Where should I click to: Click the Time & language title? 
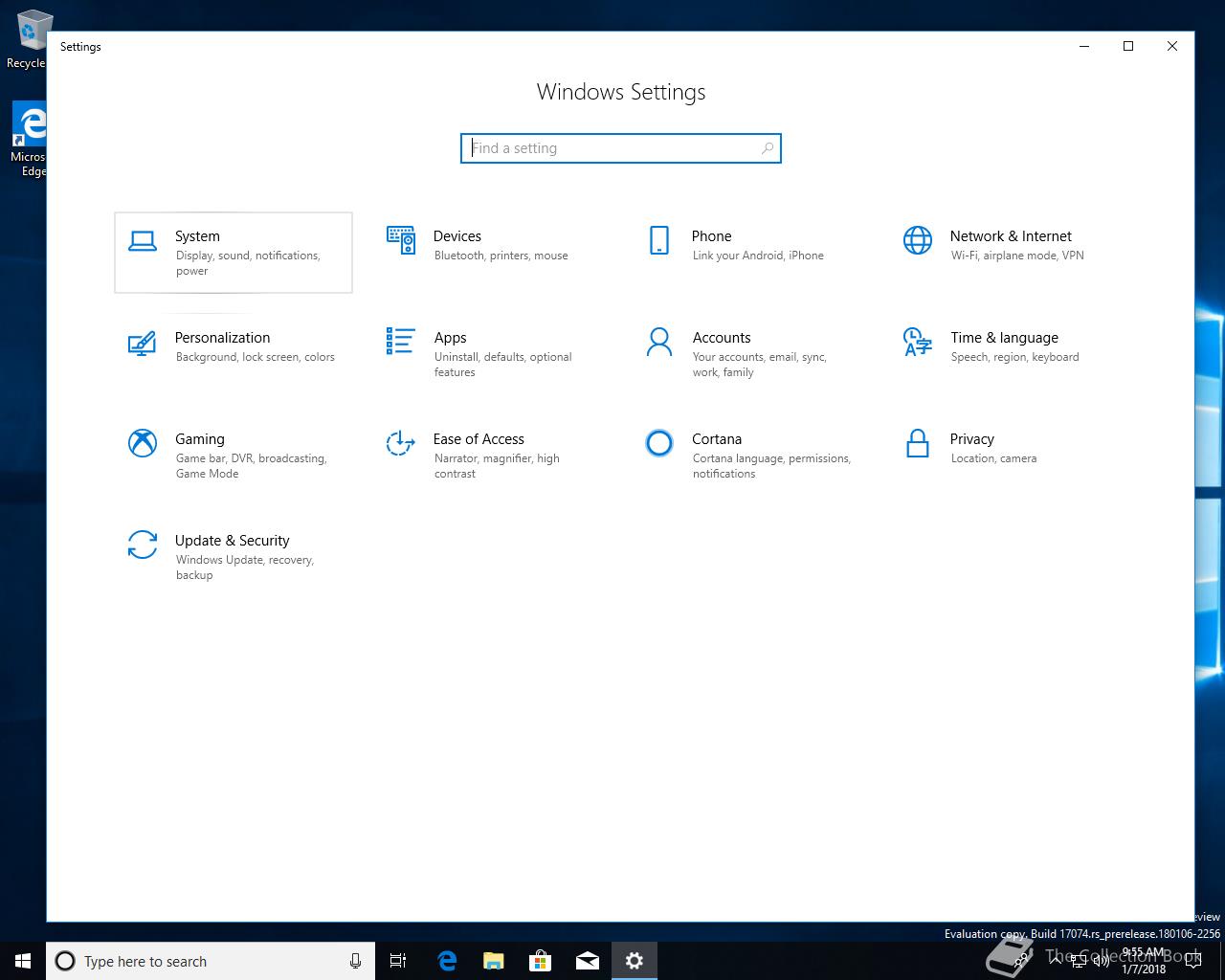(1004, 338)
